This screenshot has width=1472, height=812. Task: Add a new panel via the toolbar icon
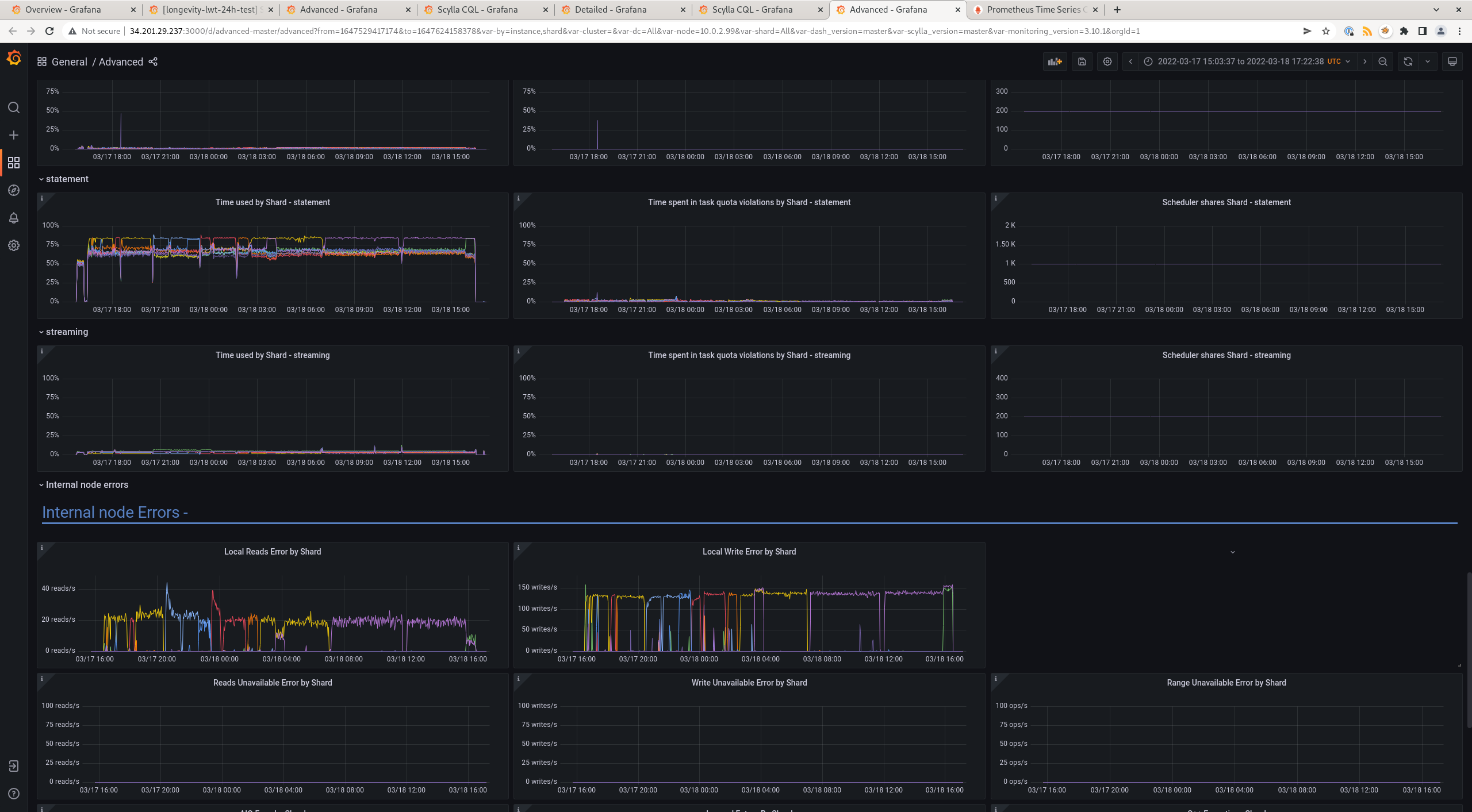coord(1055,61)
